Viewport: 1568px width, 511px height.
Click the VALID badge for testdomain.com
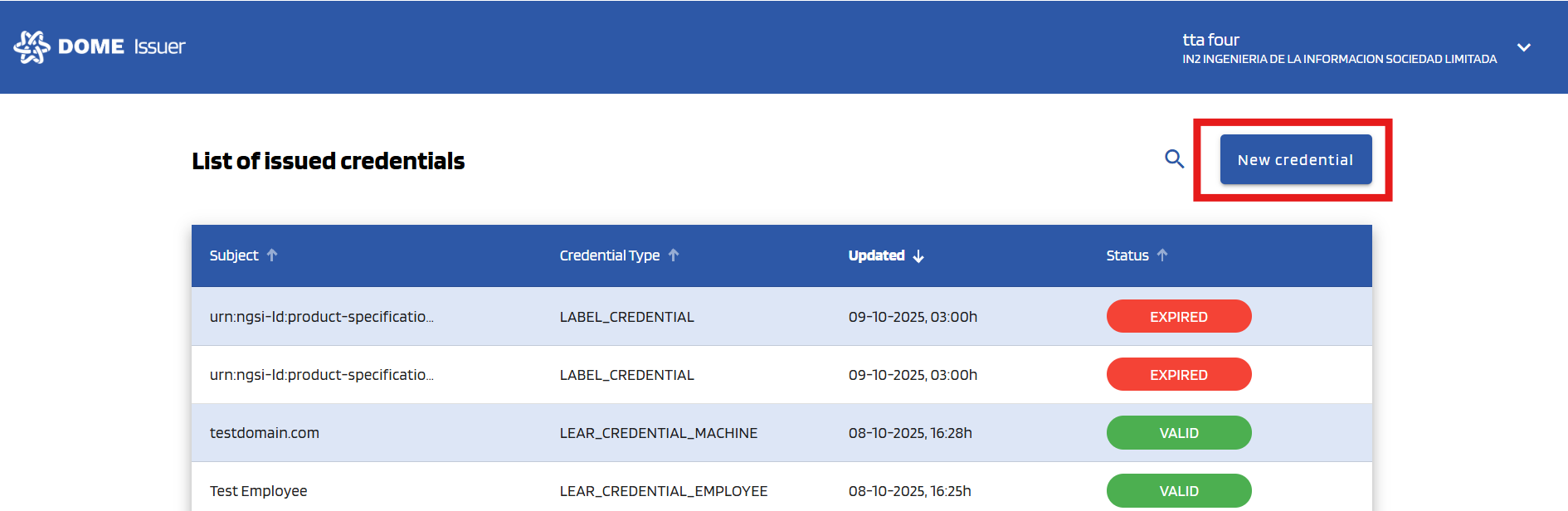tap(1178, 433)
